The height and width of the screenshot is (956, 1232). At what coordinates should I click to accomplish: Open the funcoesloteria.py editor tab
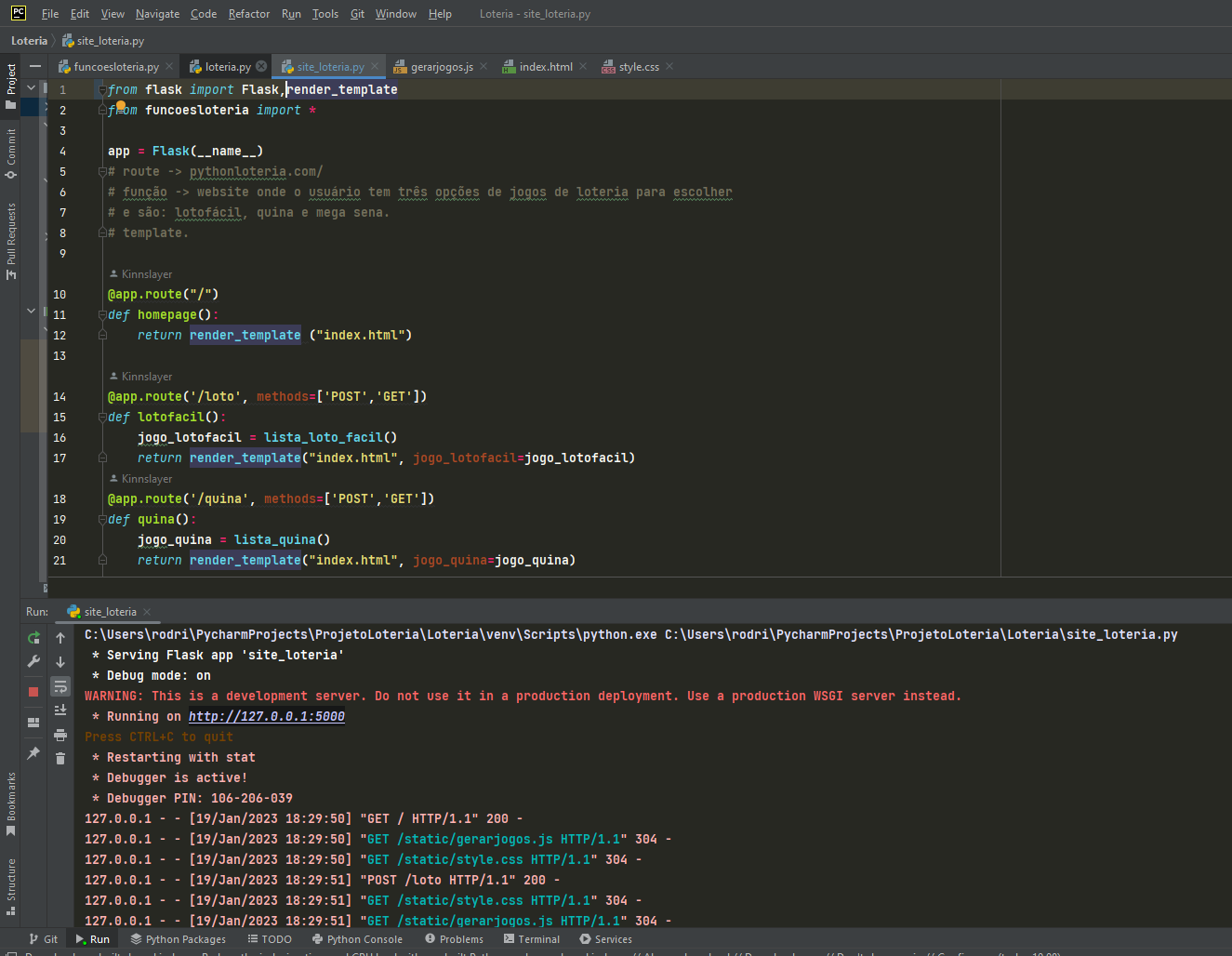coord(113,66)
